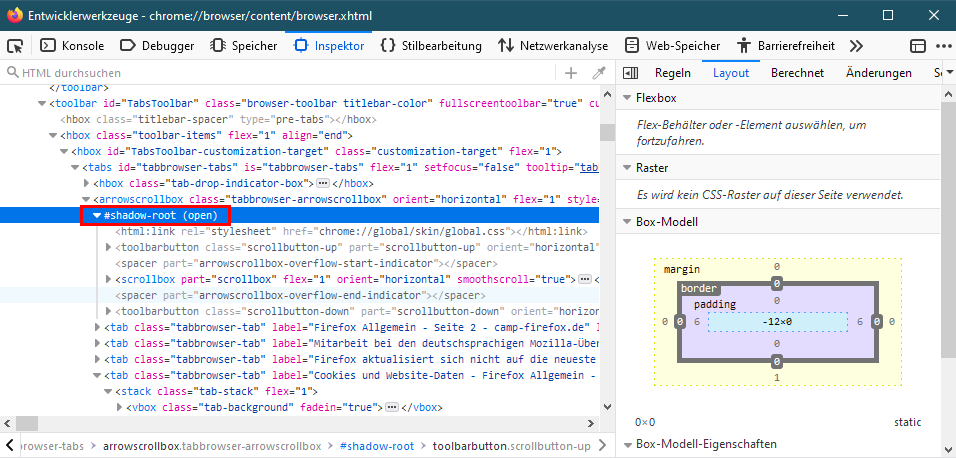Open the frame selection icon in toolbar
956x458 pixels.
917,46
